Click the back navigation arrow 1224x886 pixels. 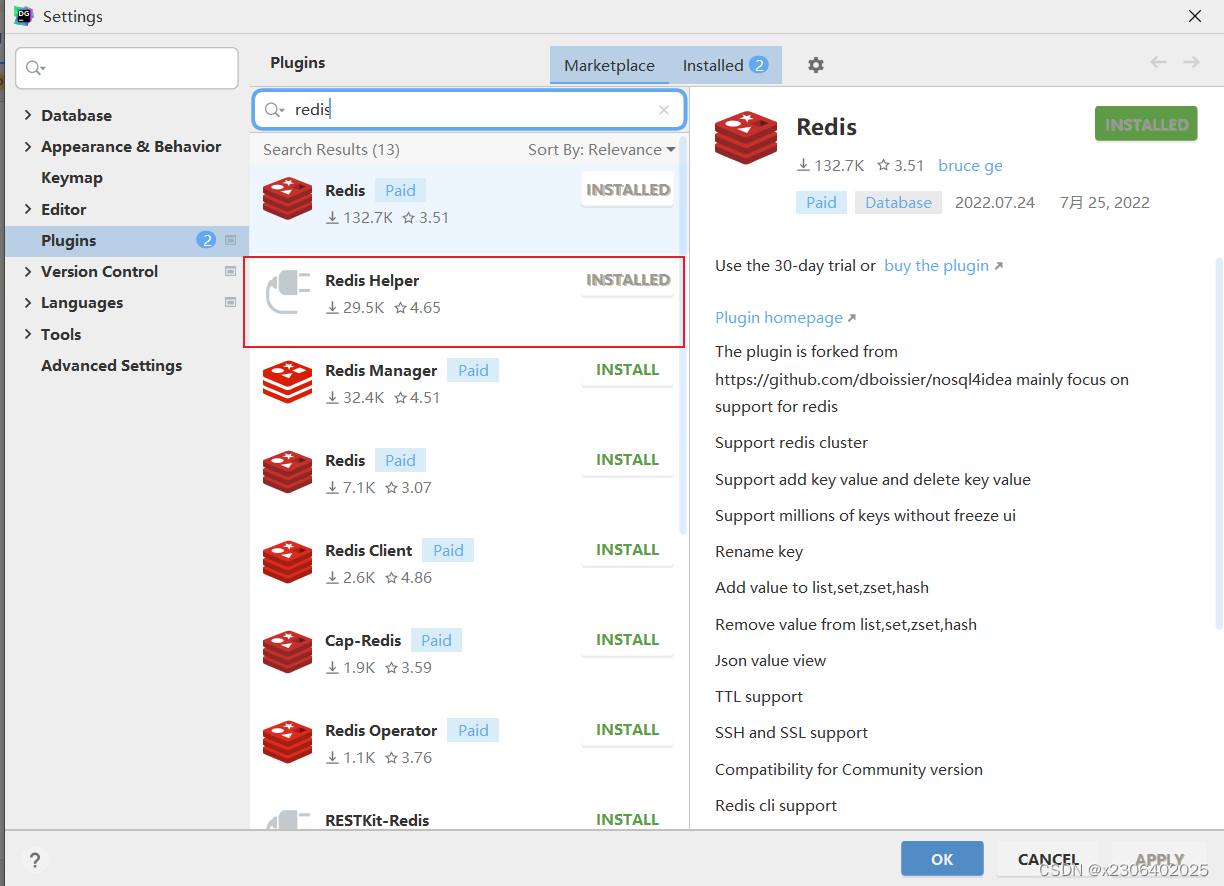pos(1158,62)
